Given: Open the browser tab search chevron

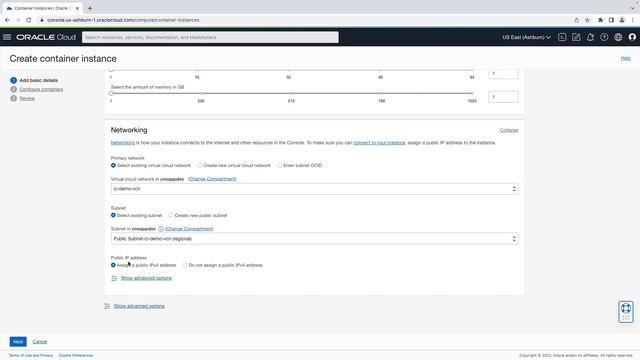Looking at the screenshot, I should (x=632, y=8).
